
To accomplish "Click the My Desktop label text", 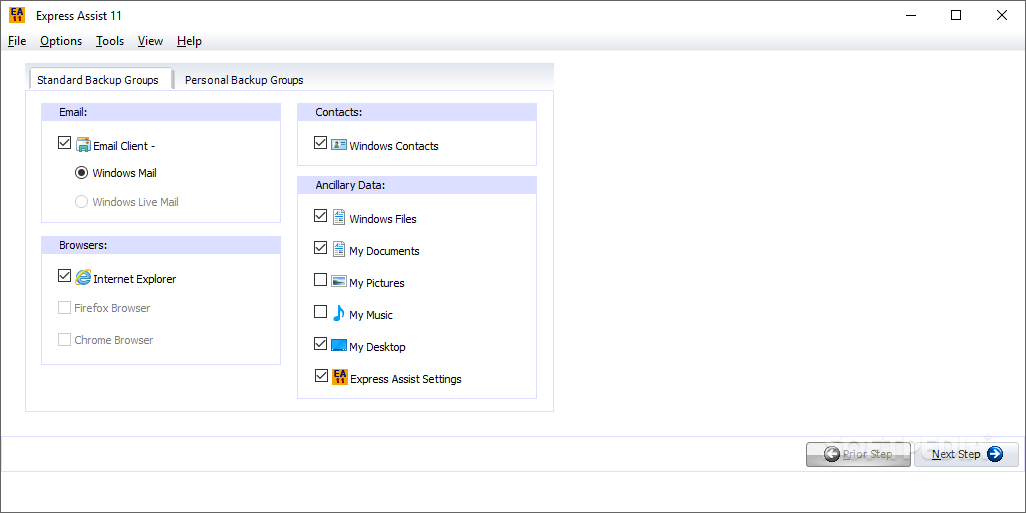I will (377, 347).
